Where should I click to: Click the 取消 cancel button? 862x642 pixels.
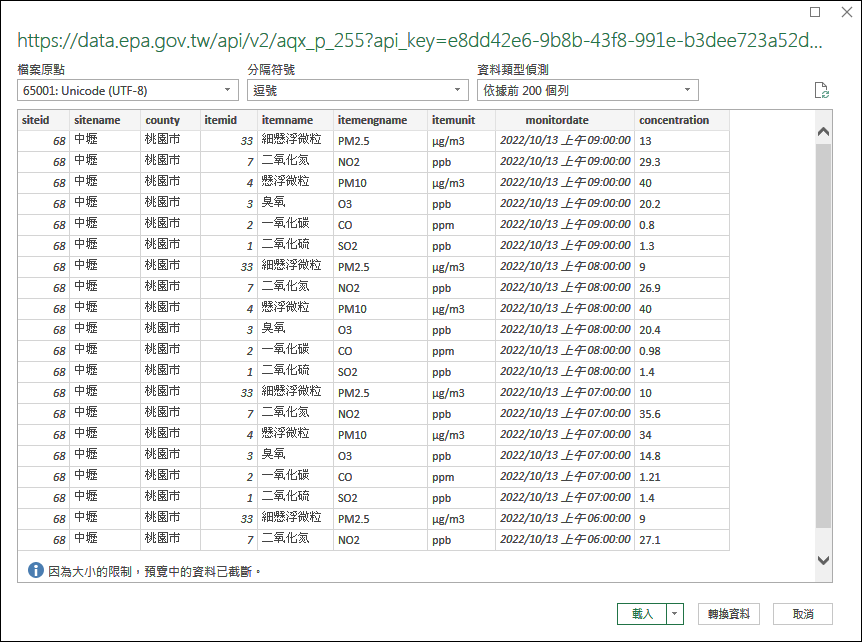[x=803, y=614]
